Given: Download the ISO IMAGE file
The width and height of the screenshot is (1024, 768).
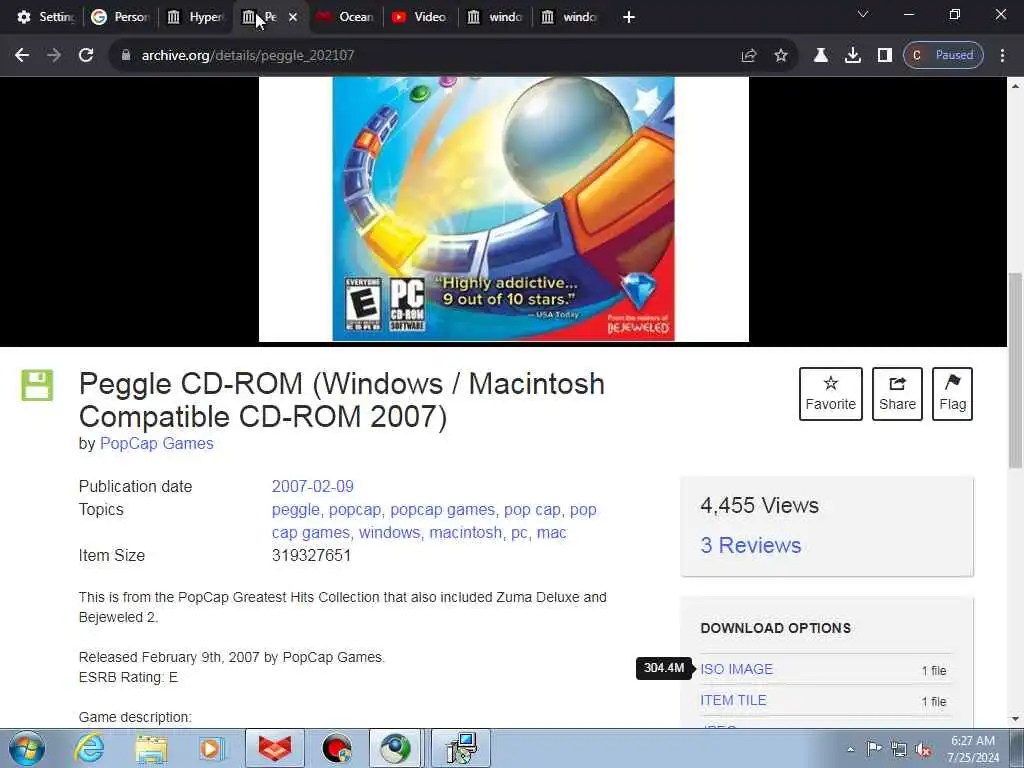Looking at the screenshot, I should [736, 669].
